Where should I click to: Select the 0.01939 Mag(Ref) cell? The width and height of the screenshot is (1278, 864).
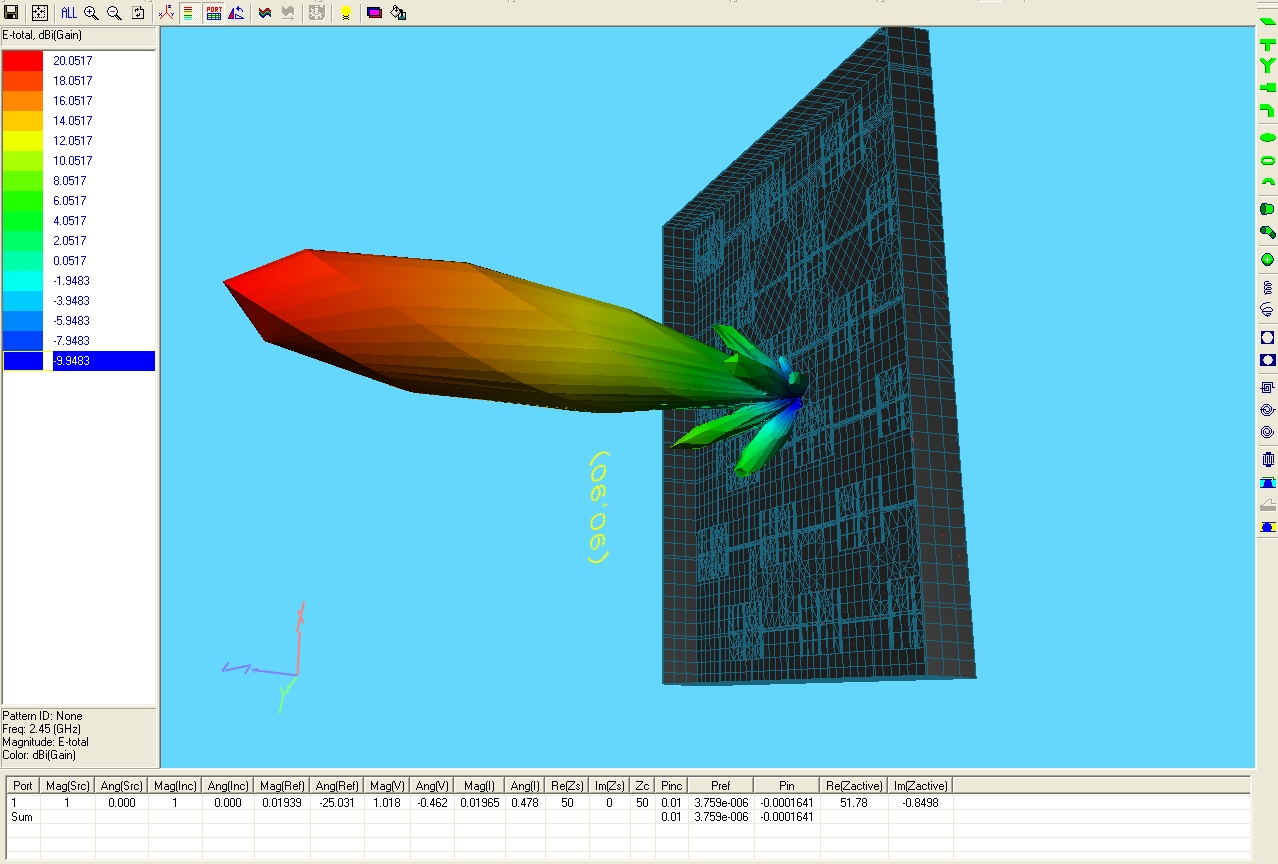pyautogui.click(x=281, y=802)
